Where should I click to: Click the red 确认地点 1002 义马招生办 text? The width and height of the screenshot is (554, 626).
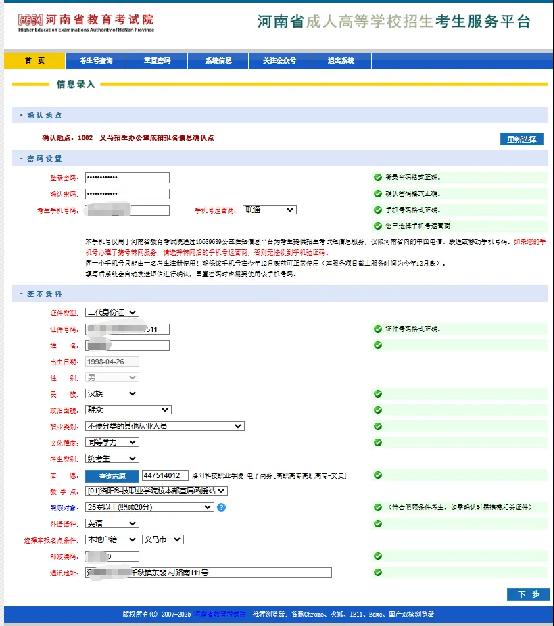[128, 138]
